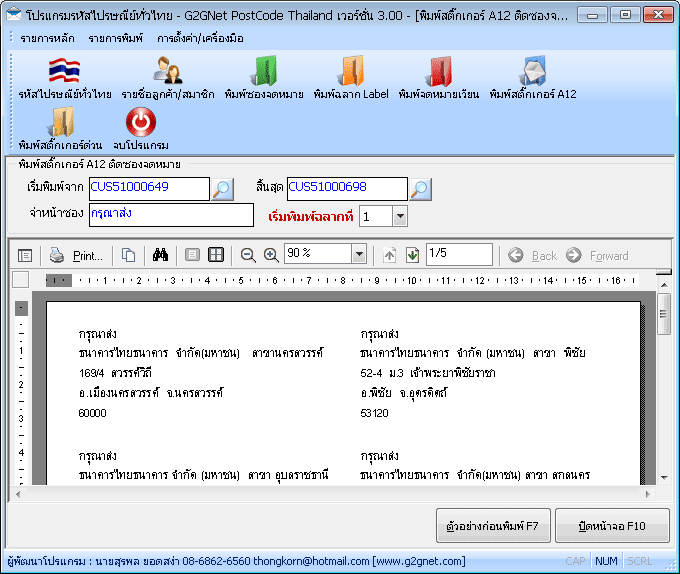
Task: Click horizontal scrollbar left arrow
Action: [x=18, y=494]
